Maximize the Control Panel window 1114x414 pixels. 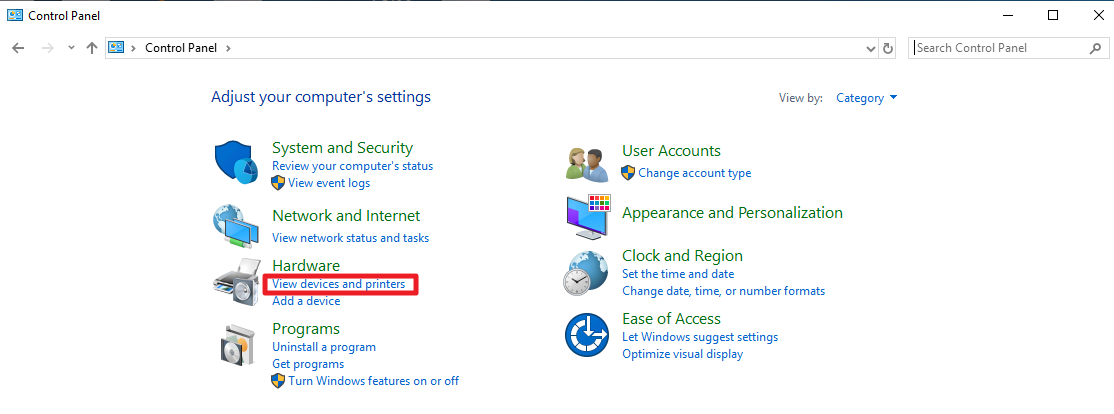point(1053,15)
